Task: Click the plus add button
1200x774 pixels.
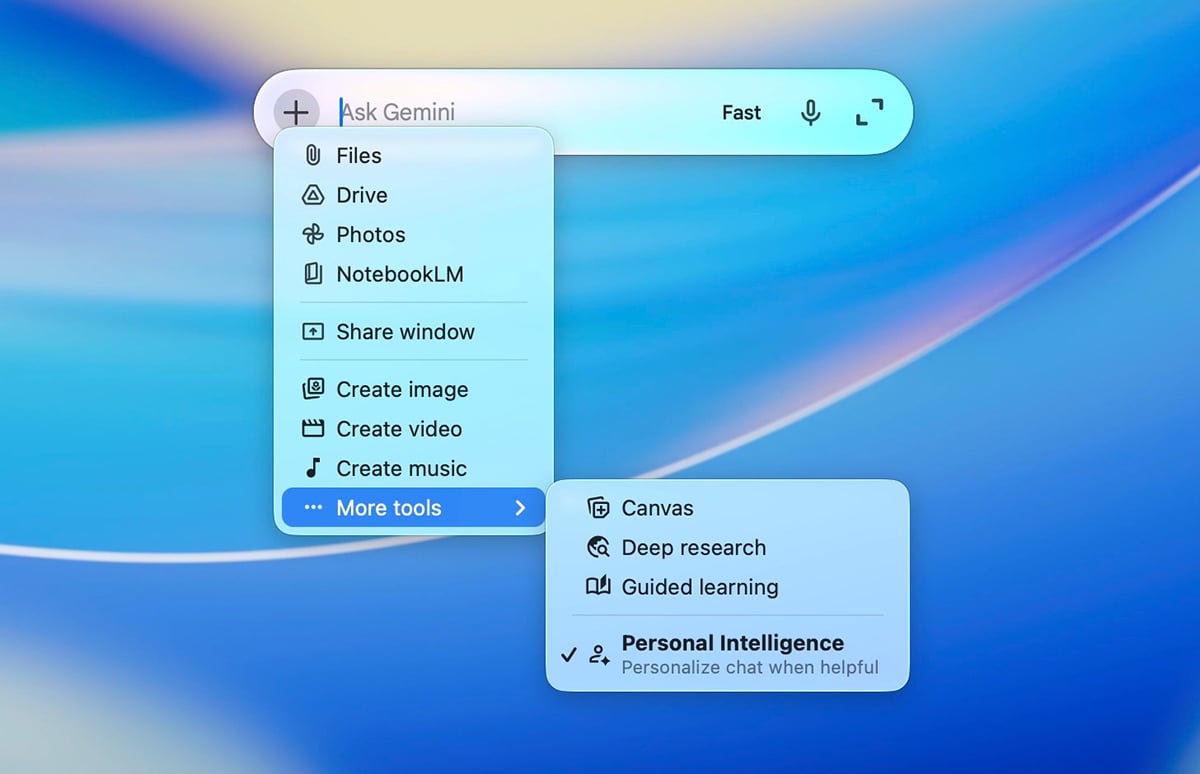Action: pyautogui.click(x=296, y=112)
